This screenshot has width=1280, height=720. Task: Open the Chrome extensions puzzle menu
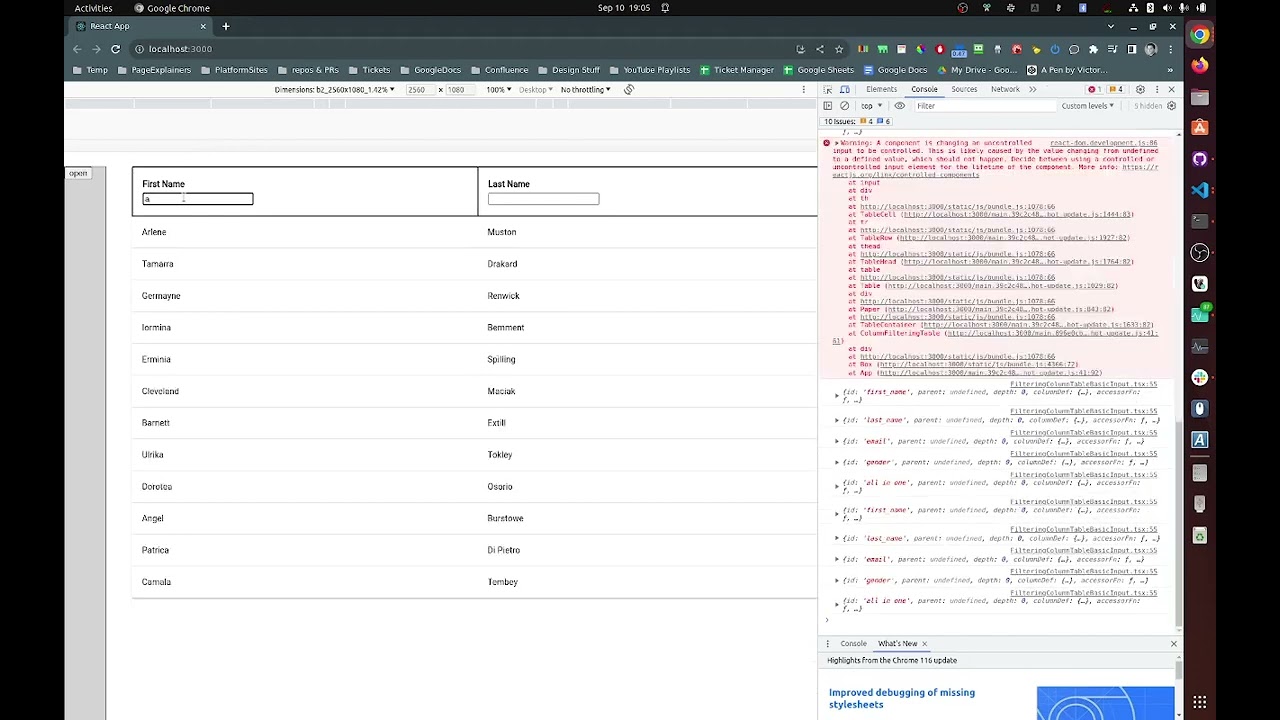pyautogui.click(x=1093, y=49)
